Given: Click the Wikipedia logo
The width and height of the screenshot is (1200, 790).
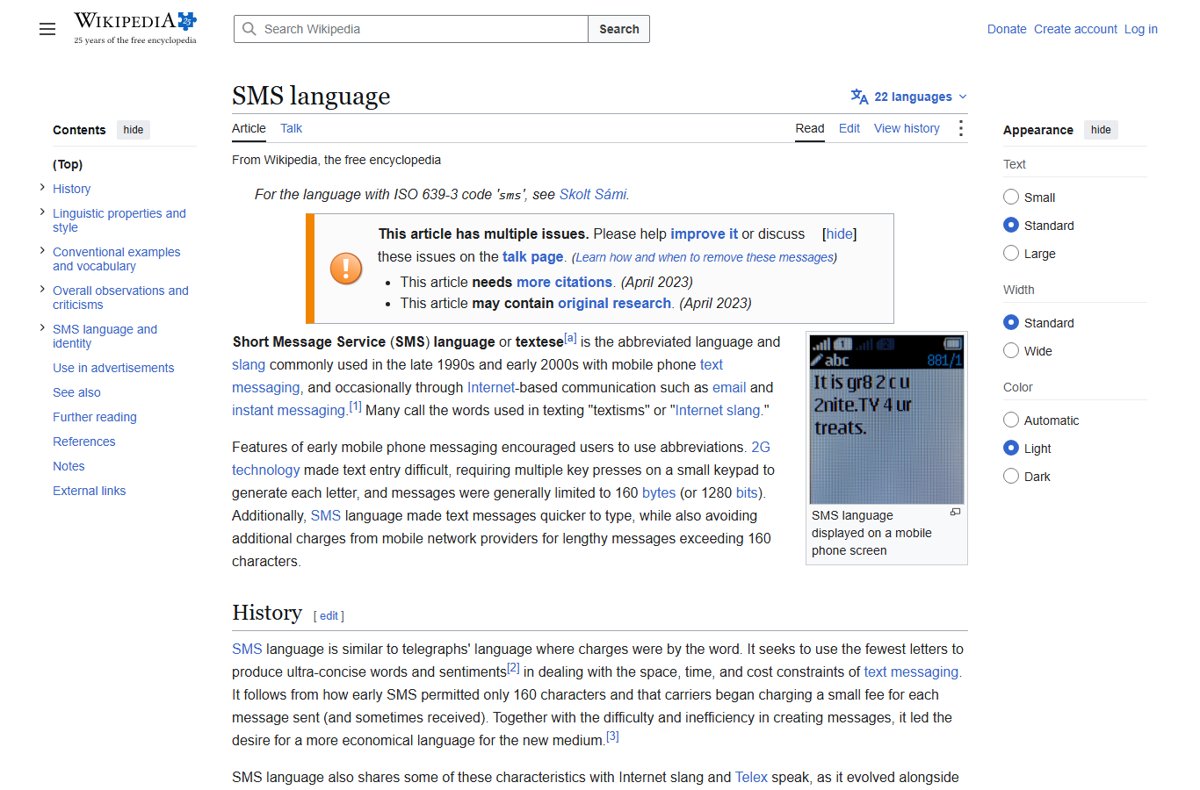Looking at the screenshot, I should 135,28.
